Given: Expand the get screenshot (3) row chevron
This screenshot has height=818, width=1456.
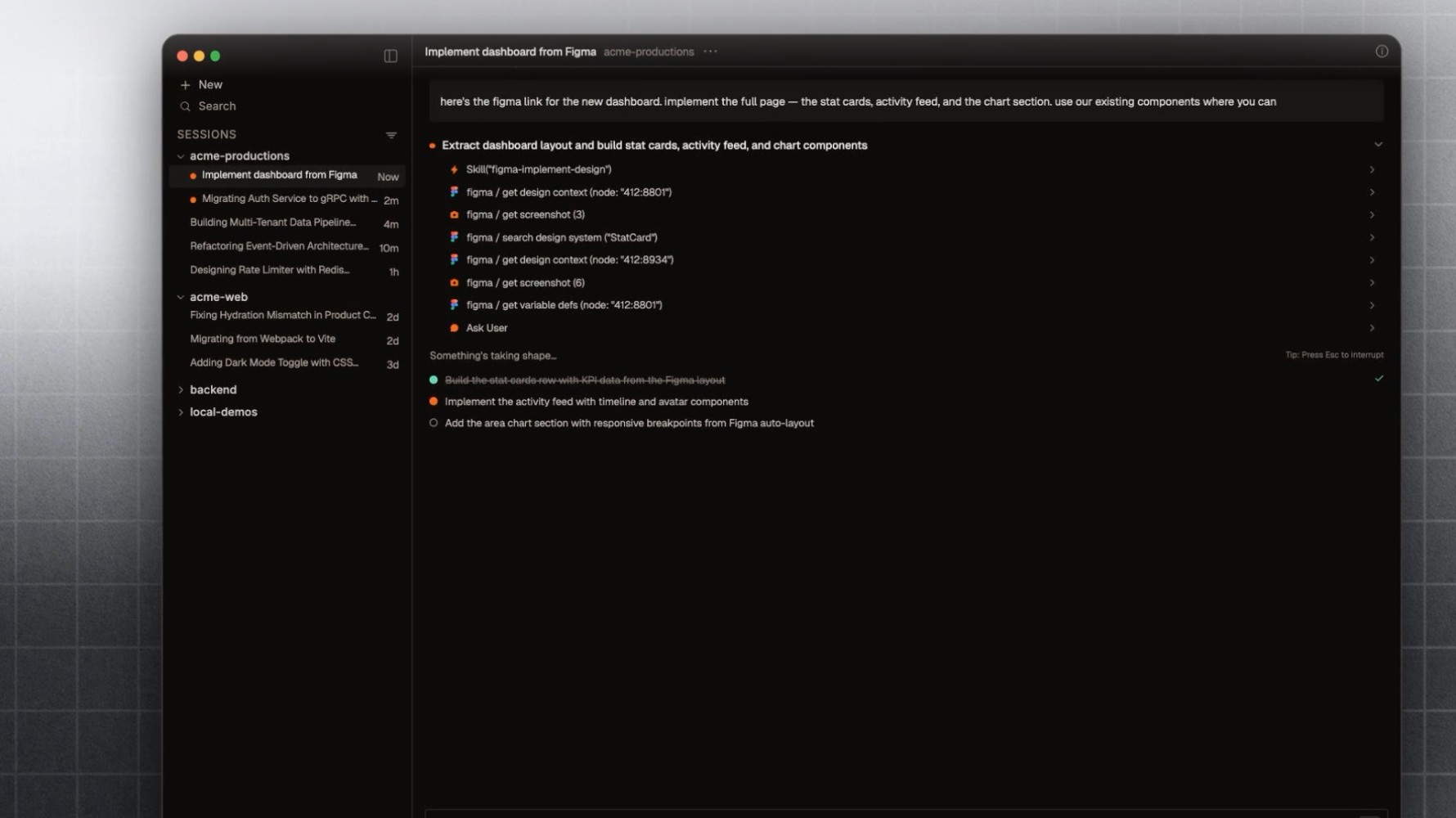Looking at the screenshot, I should pos(1372,215).
